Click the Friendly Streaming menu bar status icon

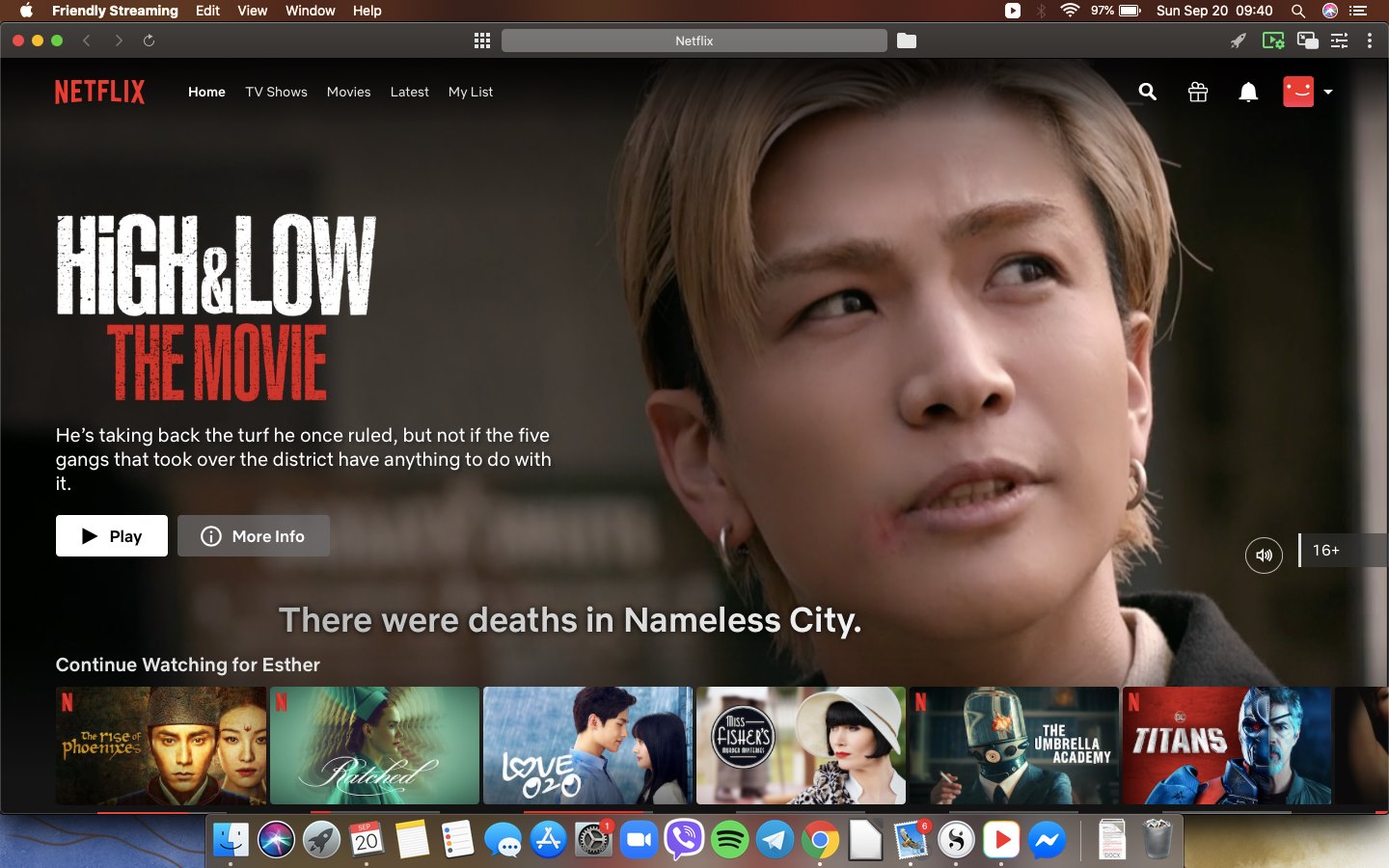pyautogui.click(x=1013, y=11)
